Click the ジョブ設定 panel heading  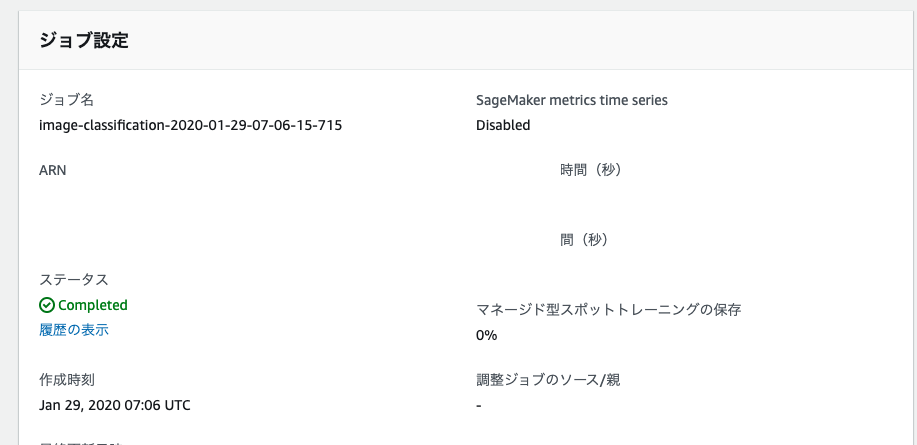84,40
